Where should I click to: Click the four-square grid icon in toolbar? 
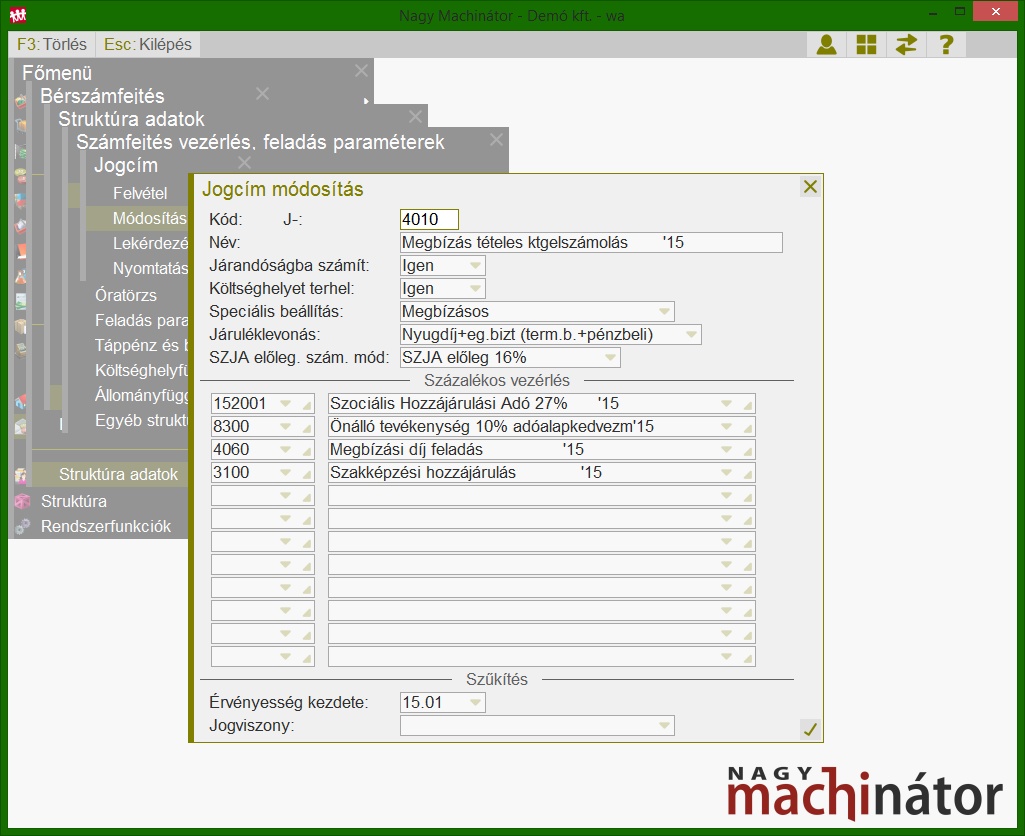pos(866,45)
